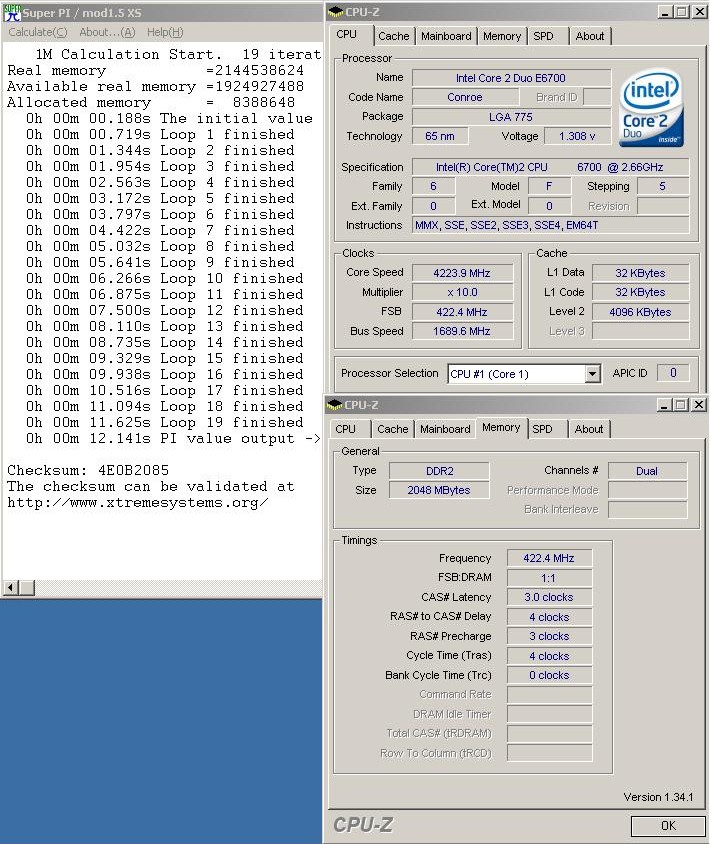Click the Checksum: 4E0B2085 line in Super PI

[88, 470]
